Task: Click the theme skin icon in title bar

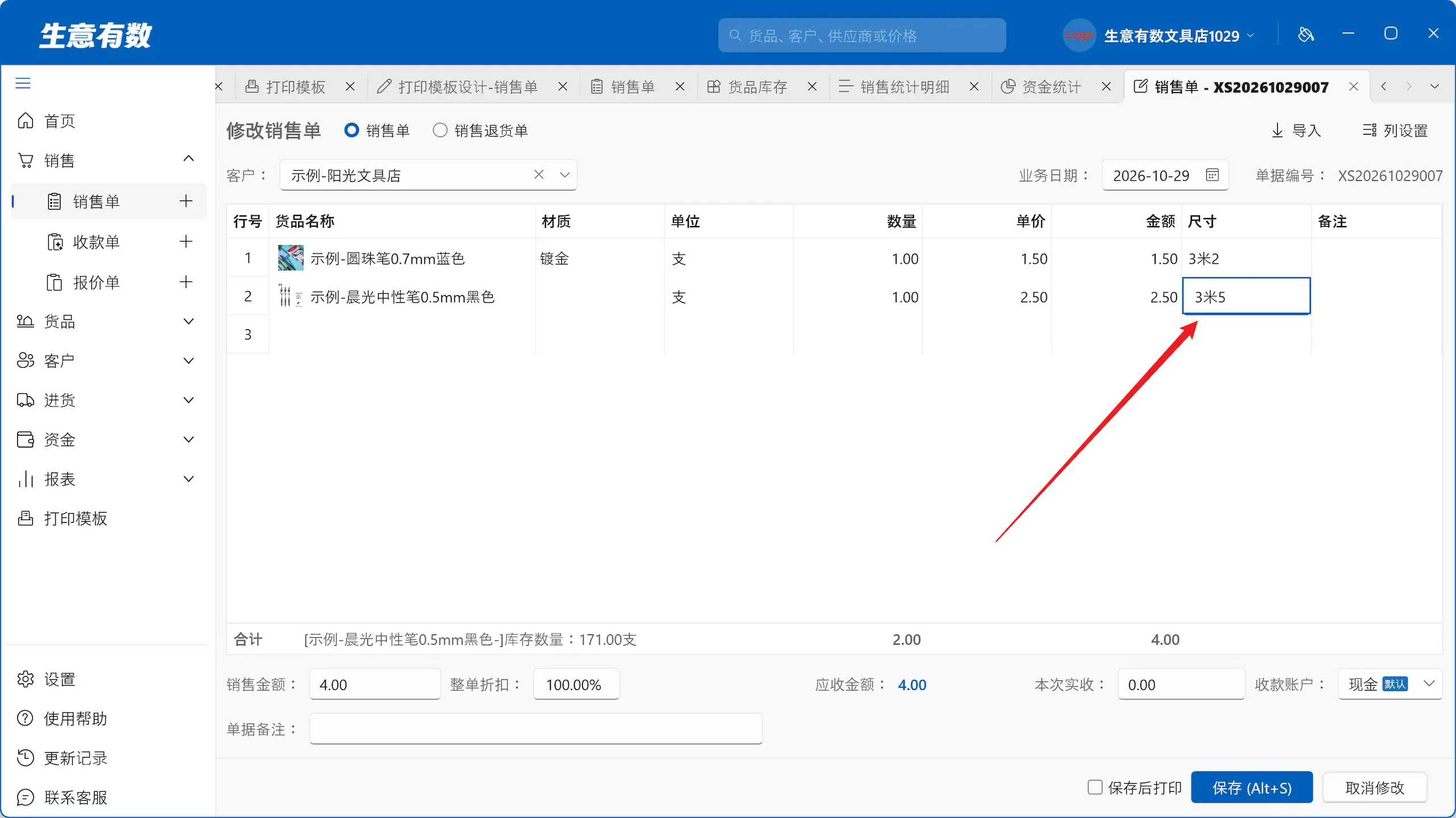Action: [1306, 35]
